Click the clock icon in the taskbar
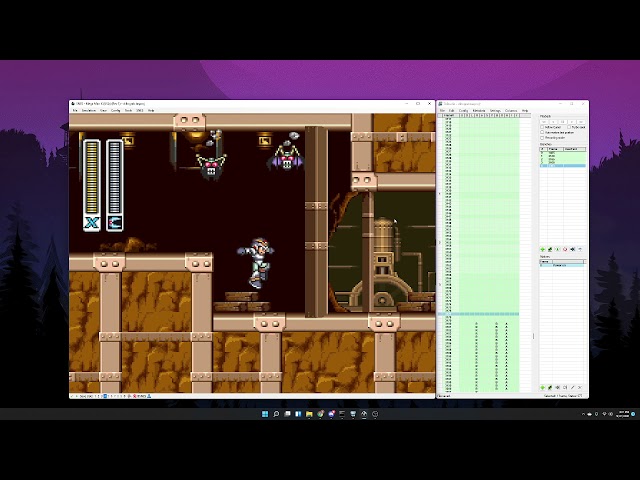Viewport: 640px width, 480px height. point(375,414)
